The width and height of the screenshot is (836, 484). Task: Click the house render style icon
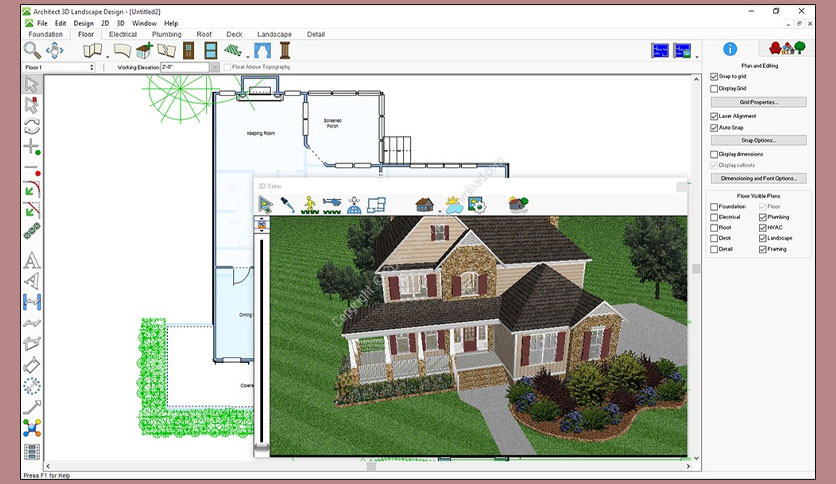[x=424, y=205]
